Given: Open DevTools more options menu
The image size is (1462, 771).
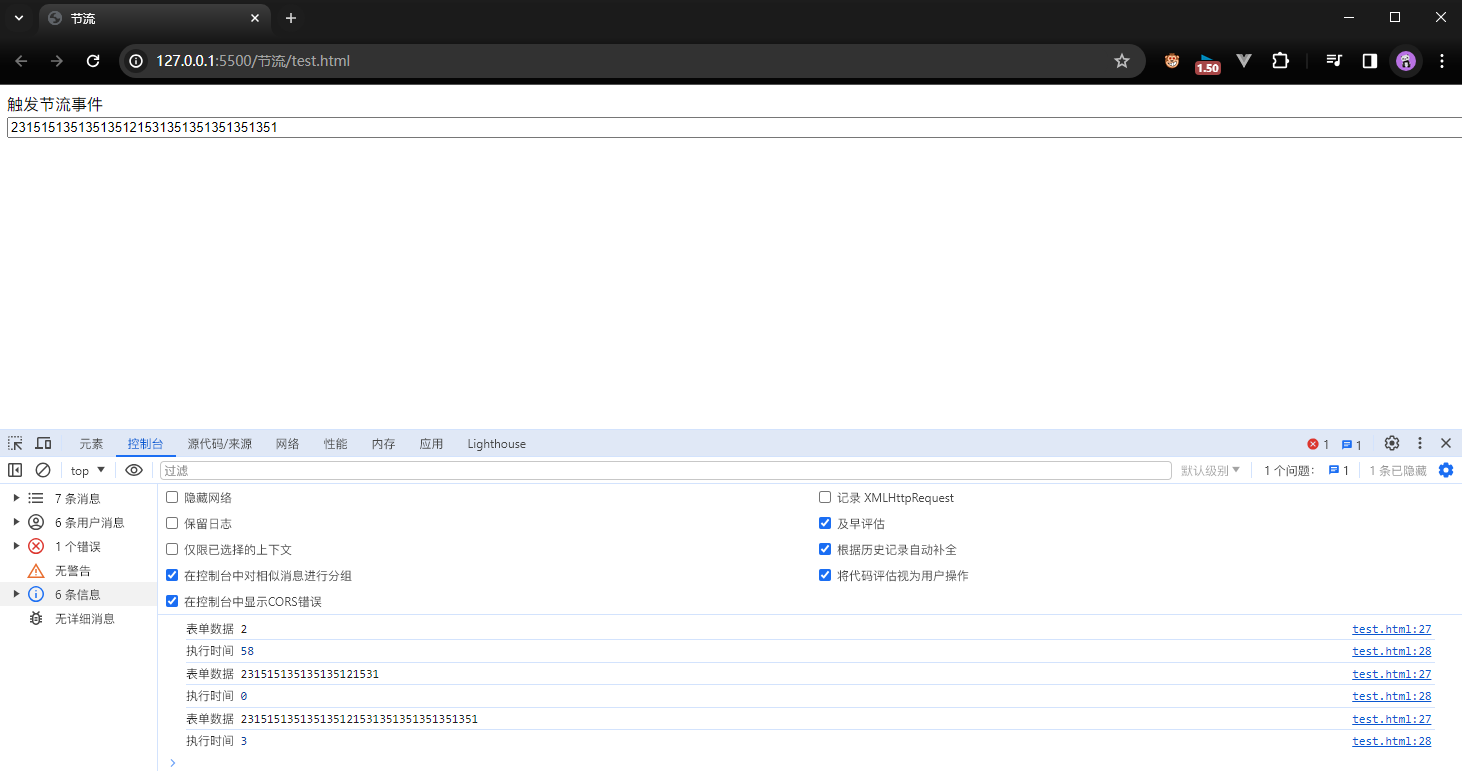Looking at the screenshot, I should click(1419, 443).
